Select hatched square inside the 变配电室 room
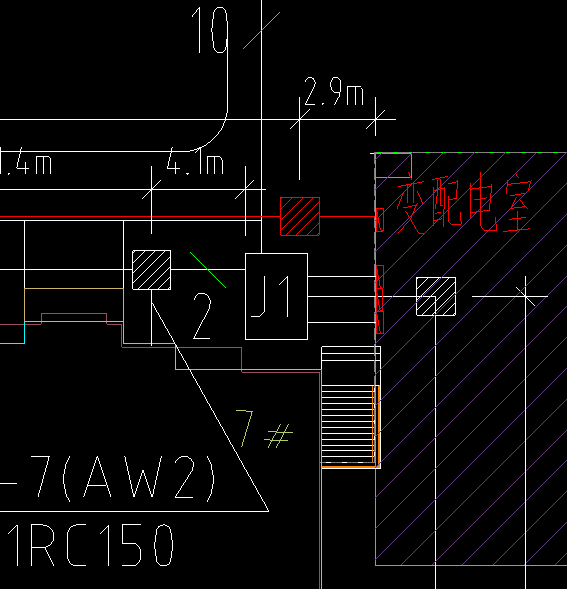 (x=436, y=296)
